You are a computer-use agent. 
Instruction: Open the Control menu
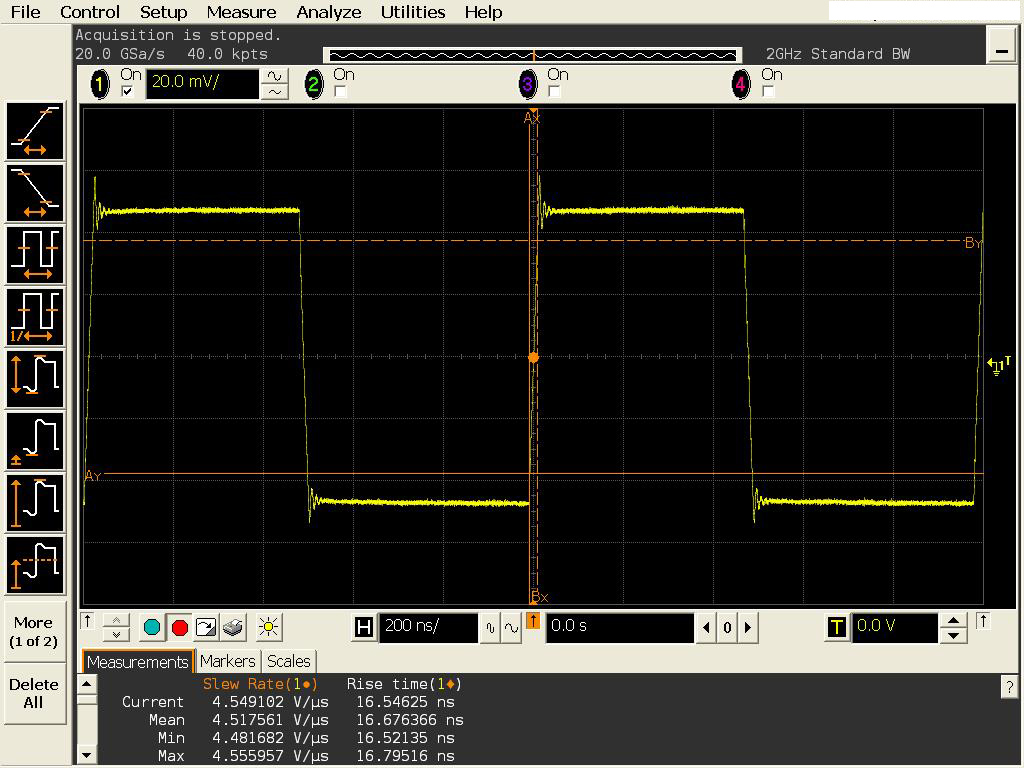pyautogui.click(x=89, y=12)
